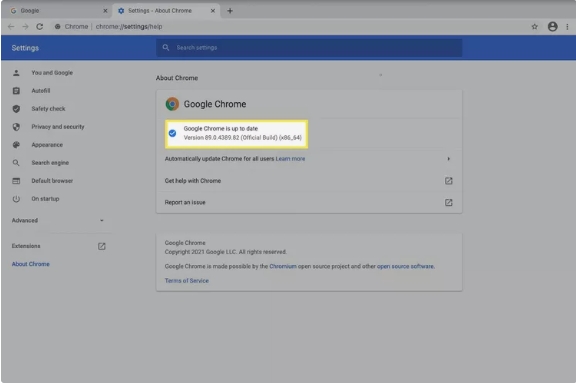The image size is (576, 383).
Task: Click external link icon for Report an issue
Action: click(x=449, y=202)
